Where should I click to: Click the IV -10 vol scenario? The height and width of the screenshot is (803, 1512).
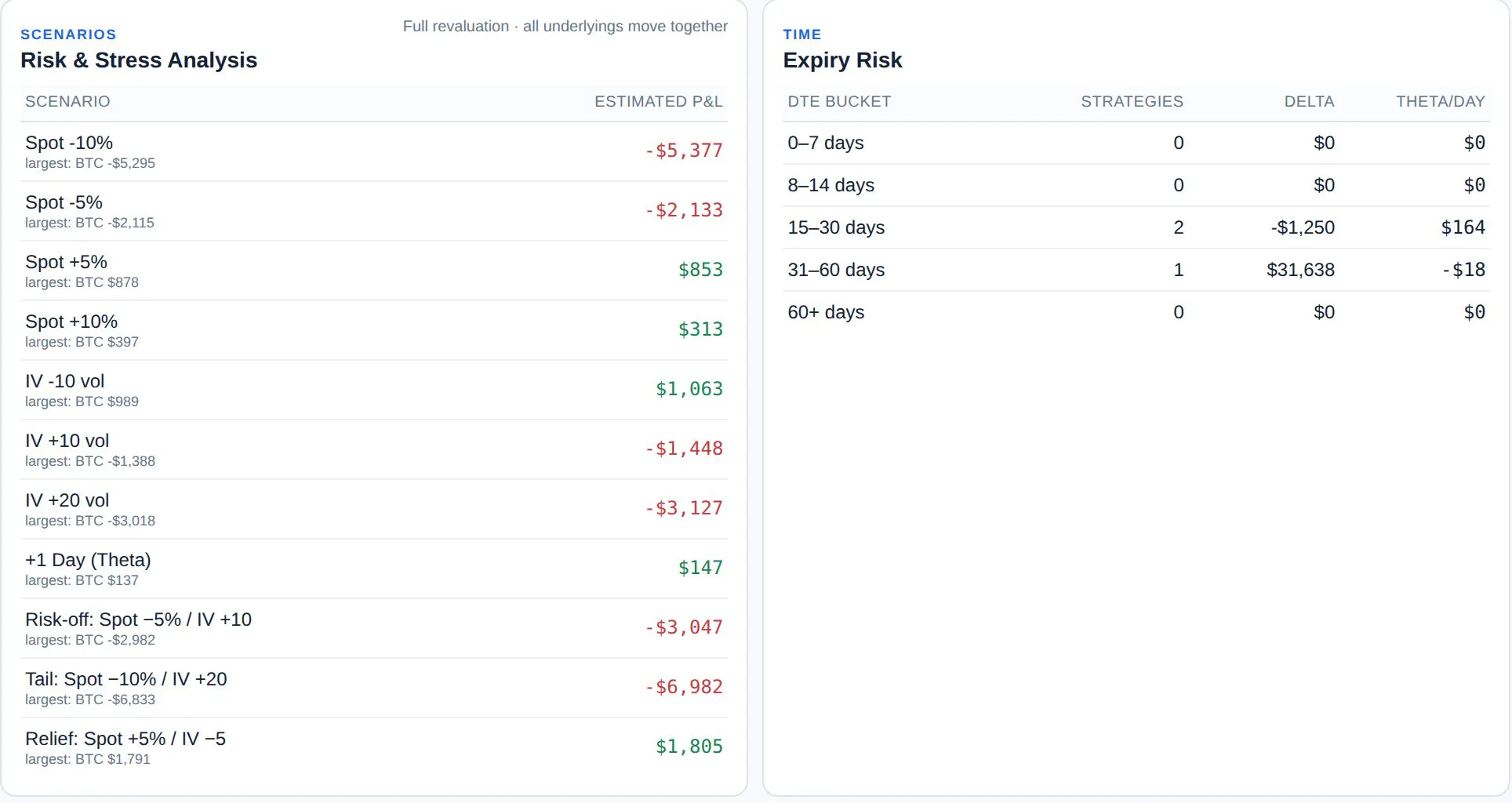click(x=64, y=381)
